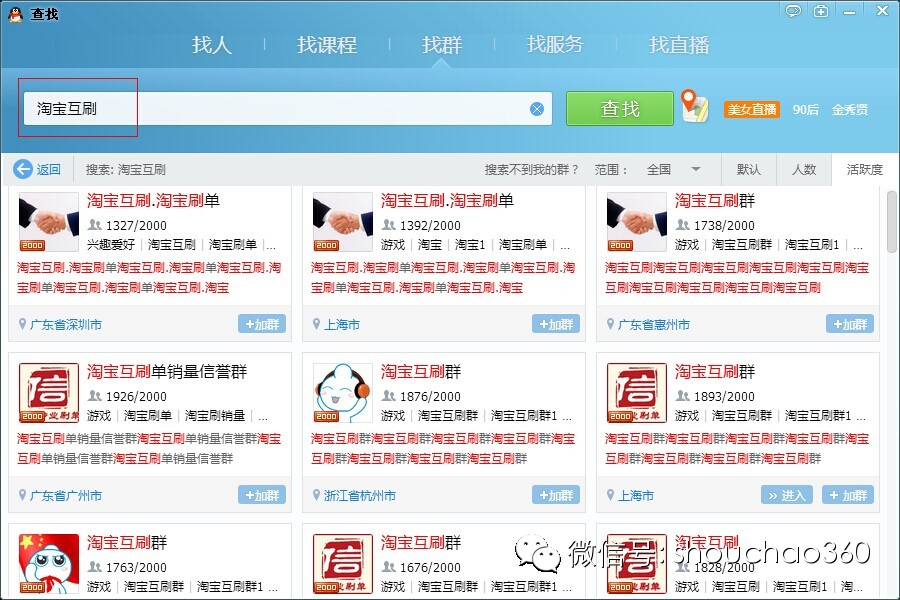Sort results by 人数
The width and height of the screenshot is (900, 600).
804,169
